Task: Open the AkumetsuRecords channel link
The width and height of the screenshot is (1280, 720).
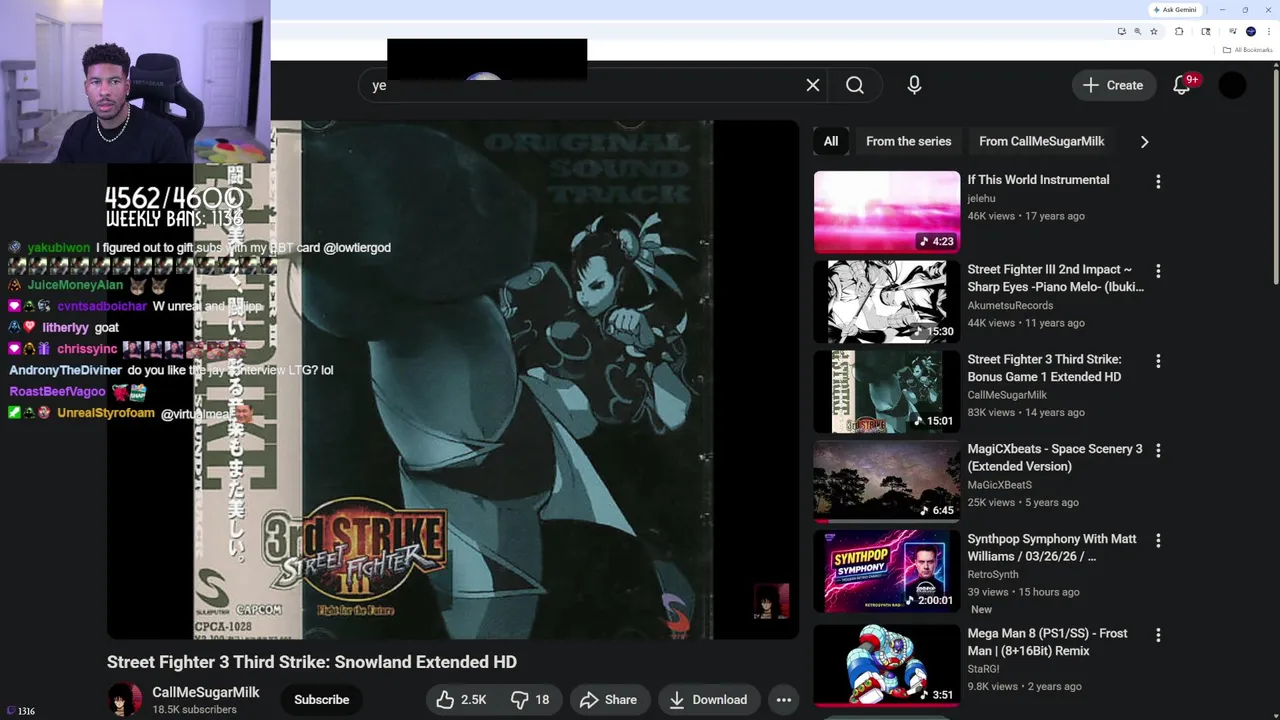Action: 1010,306
